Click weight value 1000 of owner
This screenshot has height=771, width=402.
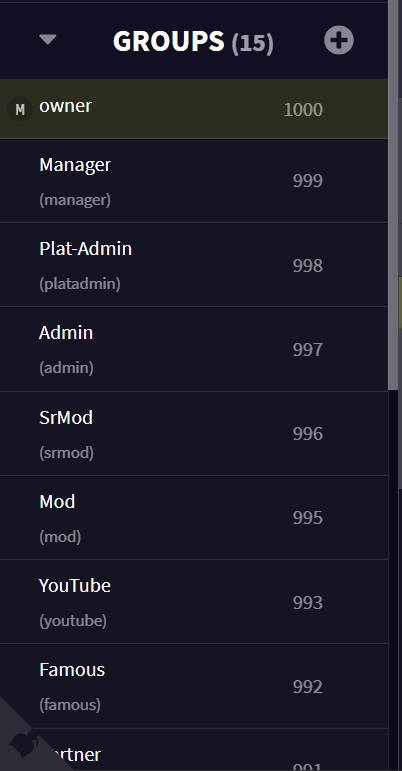tap(303, 110)
